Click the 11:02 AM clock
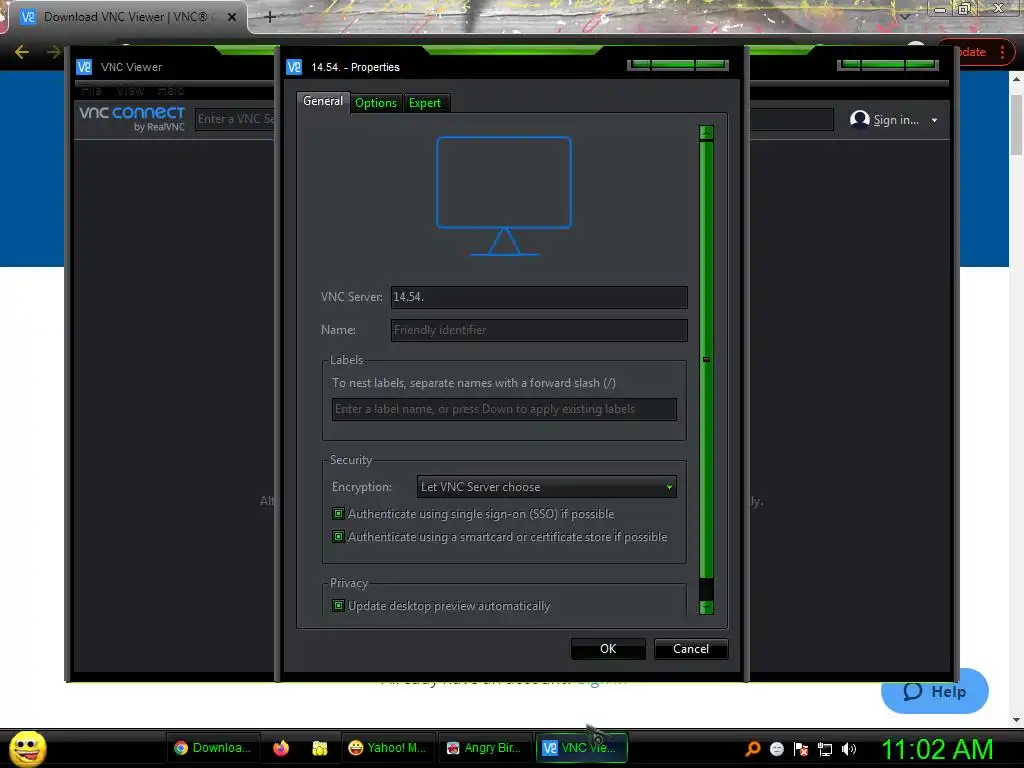 [x=937, y=749]
